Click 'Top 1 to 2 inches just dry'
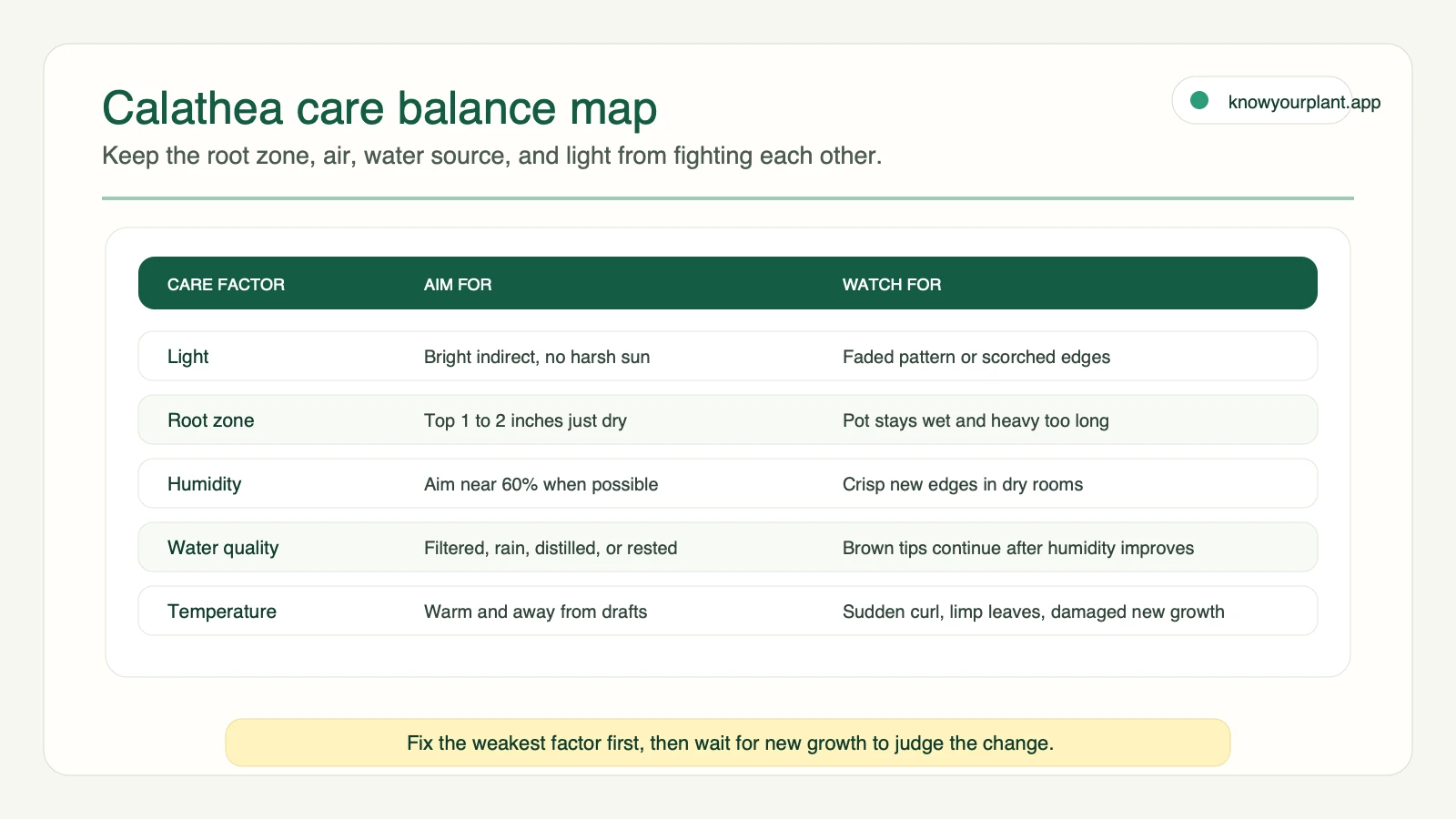This screenshot has width=1456, height=819. [x=525, y=420]
